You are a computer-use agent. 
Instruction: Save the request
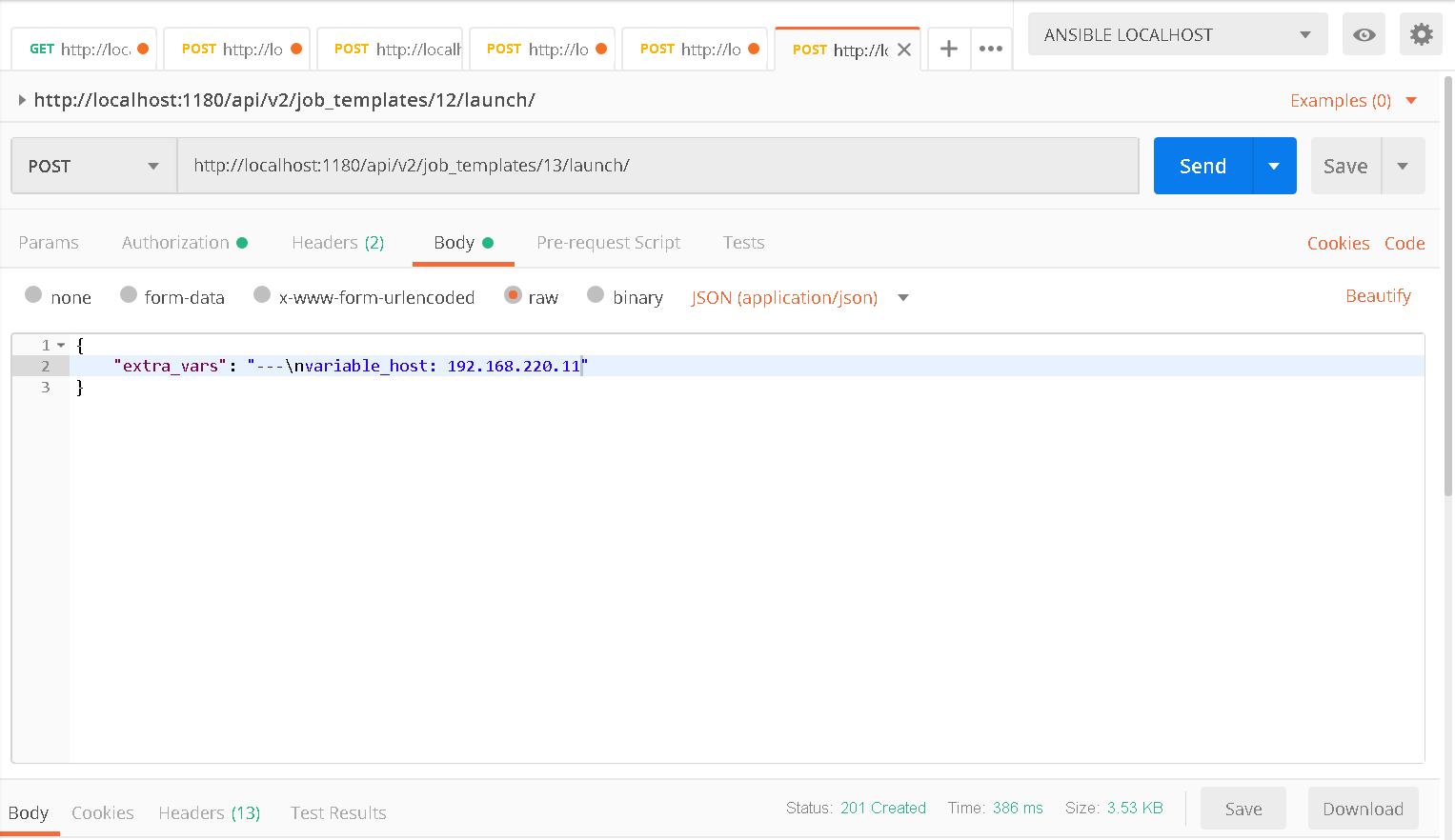[1345, 166]
